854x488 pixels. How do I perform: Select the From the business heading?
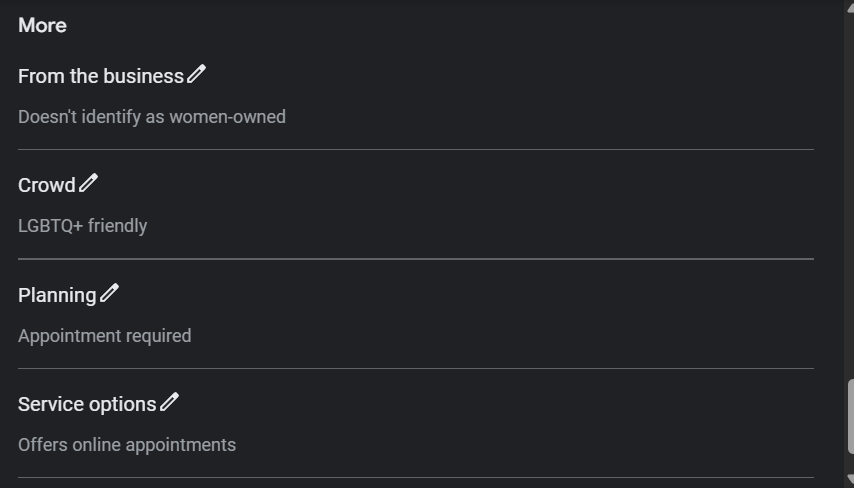100,76
